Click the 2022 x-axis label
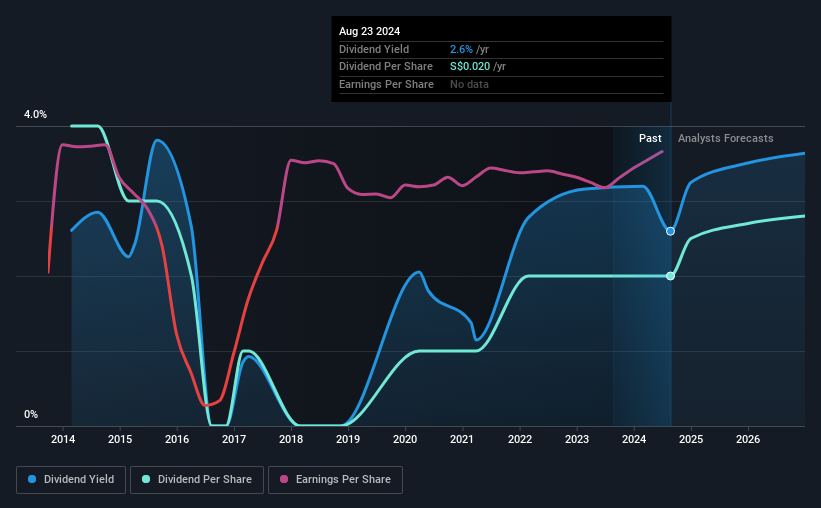The height and width of the screenshot is (508, 821). click(520, 439)
